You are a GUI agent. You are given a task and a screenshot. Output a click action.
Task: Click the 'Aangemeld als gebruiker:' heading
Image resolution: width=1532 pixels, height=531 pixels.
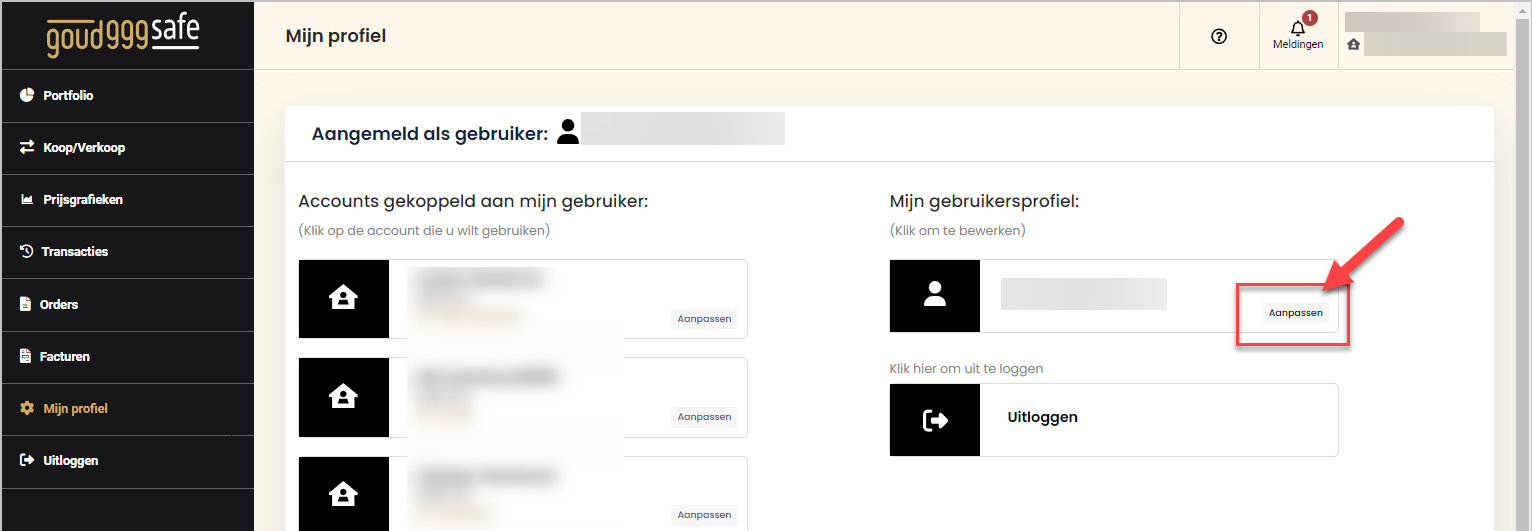(x=430, y=134)
